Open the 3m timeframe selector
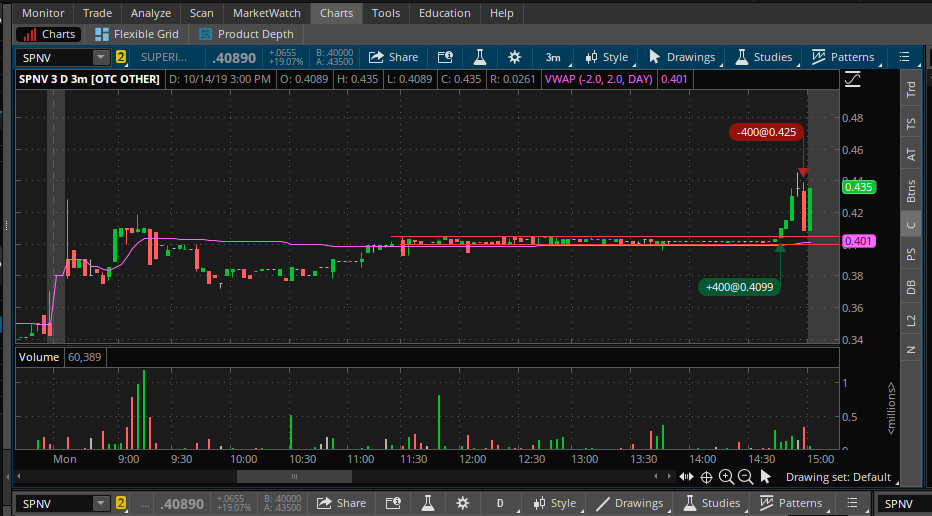 [554, 58]
